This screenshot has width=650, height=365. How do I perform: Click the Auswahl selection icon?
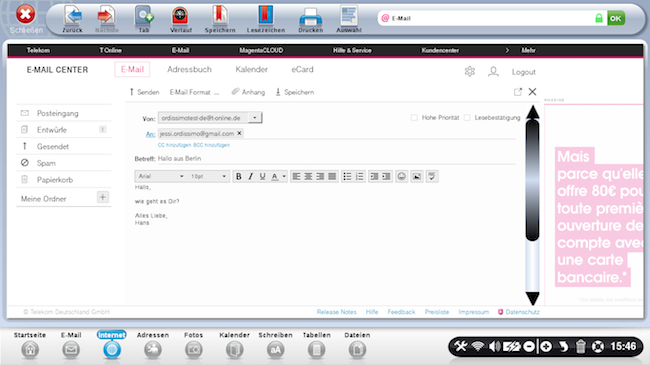[x=349, y=16]
